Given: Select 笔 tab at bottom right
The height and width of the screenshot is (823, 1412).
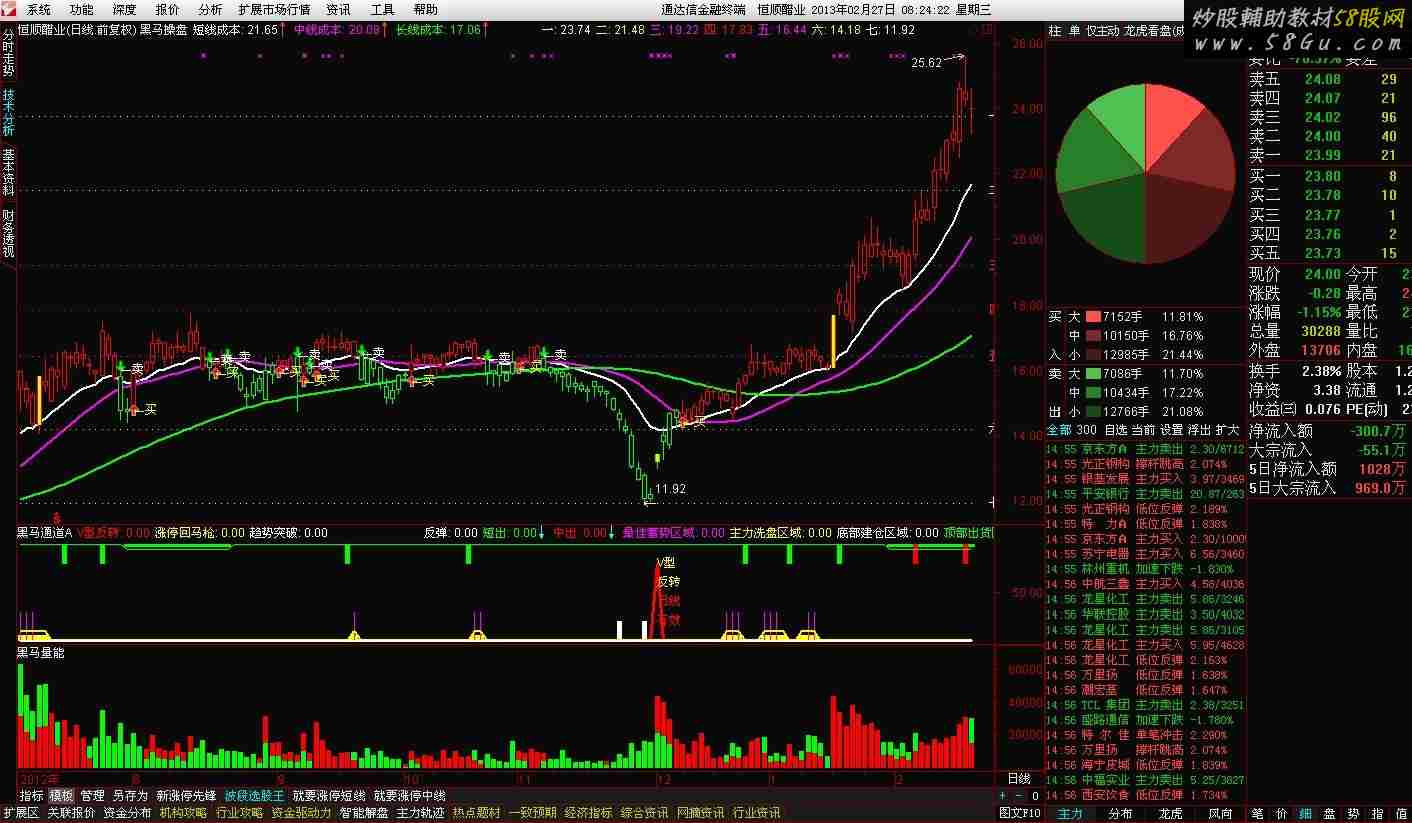Looking at the screenshot, I should (x=1257, y=814).
